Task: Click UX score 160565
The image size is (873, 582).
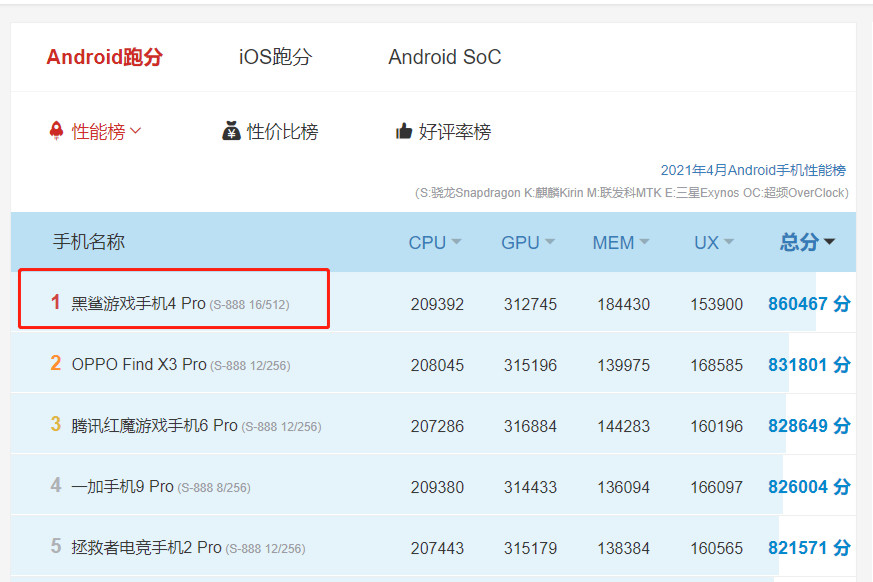Action: pyautogui.click(x=717, y=549)
